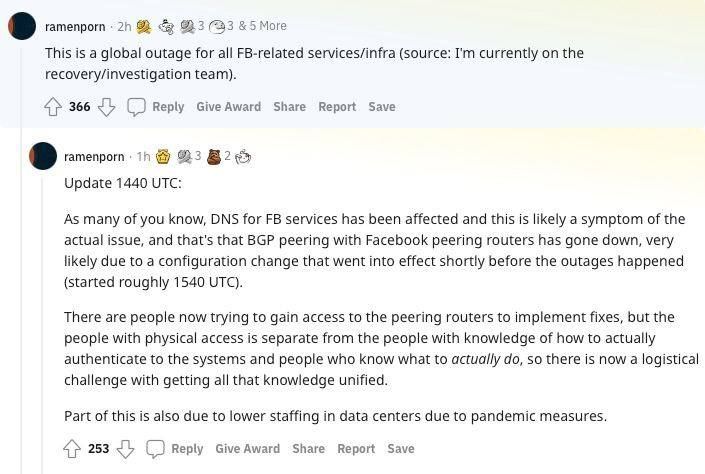
Task: Click the bear award icon on the reply
Action: point(214,157)
